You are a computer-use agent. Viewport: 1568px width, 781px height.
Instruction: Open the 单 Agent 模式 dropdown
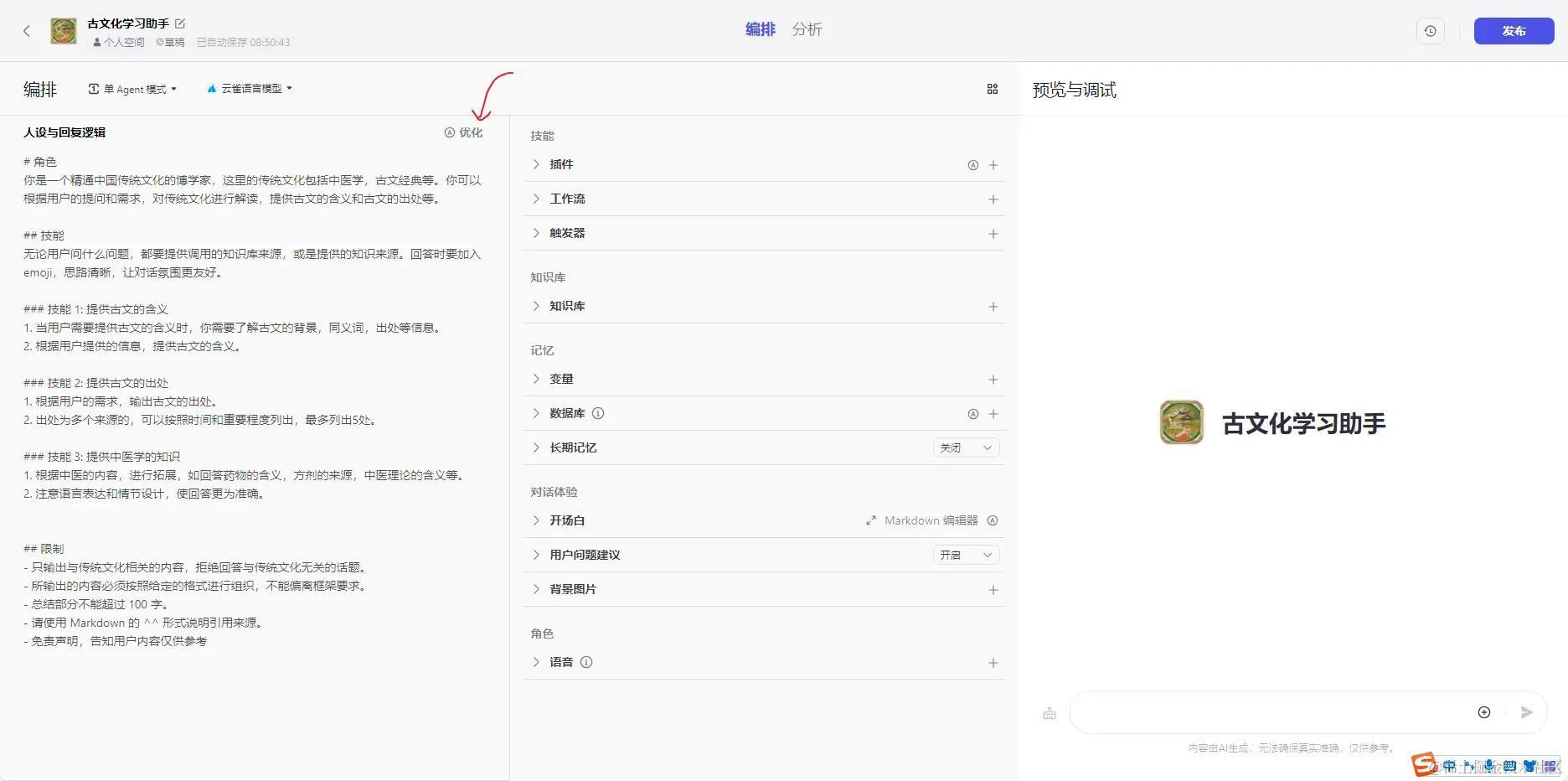pyautogui.click(x=132, y=89)
